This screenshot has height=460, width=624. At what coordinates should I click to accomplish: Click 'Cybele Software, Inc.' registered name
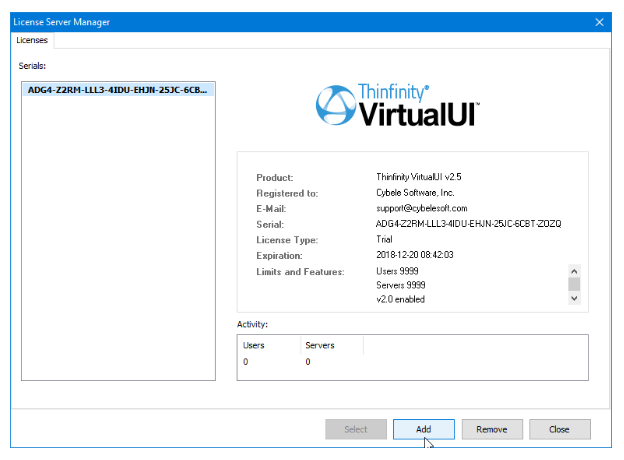point(415,193)
